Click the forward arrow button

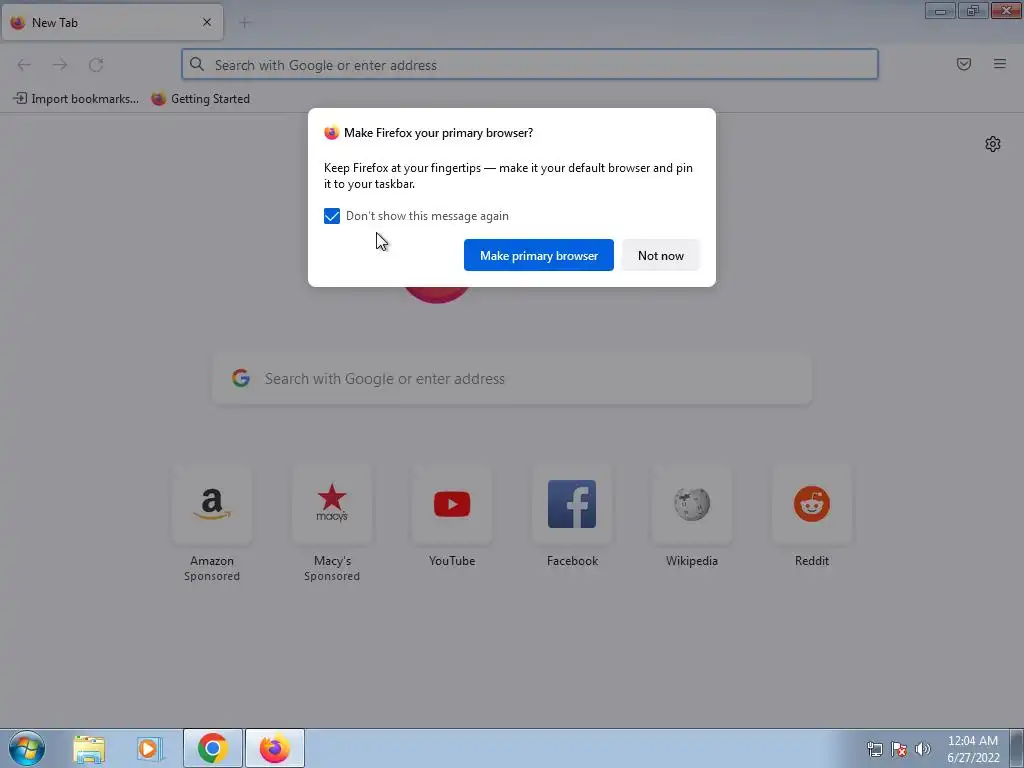pyautogui.click(x=60, y=65)
